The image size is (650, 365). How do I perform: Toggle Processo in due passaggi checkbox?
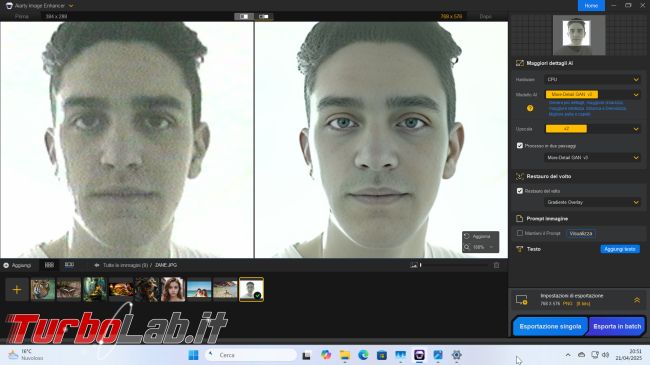coord(520,146)
